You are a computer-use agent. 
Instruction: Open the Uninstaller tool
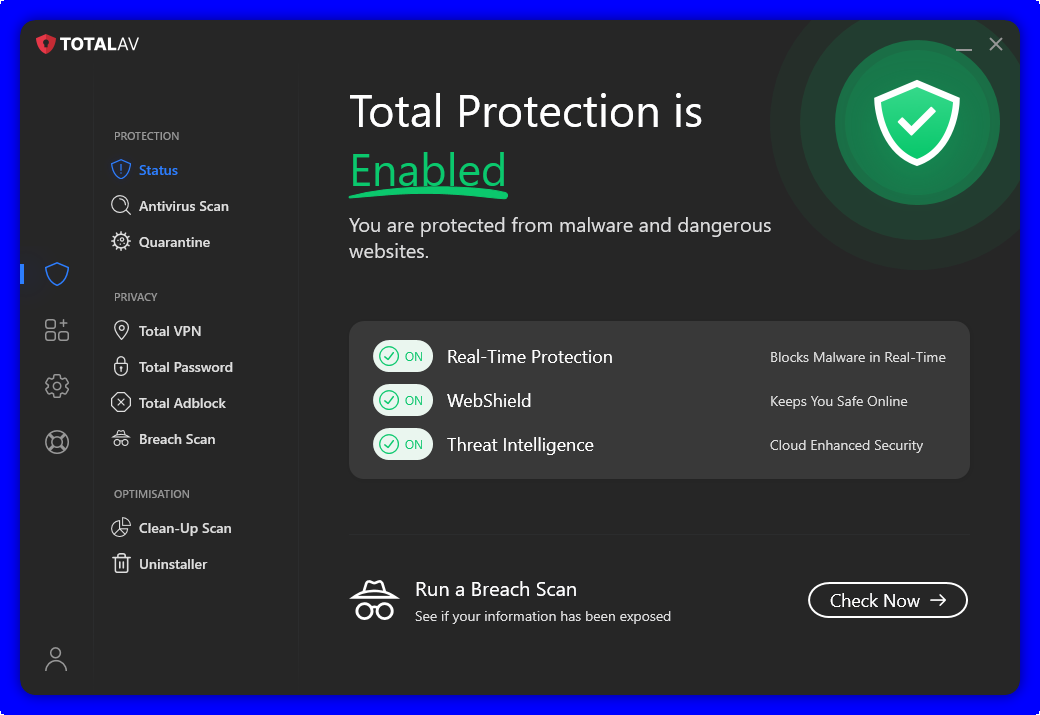[173, 564]
